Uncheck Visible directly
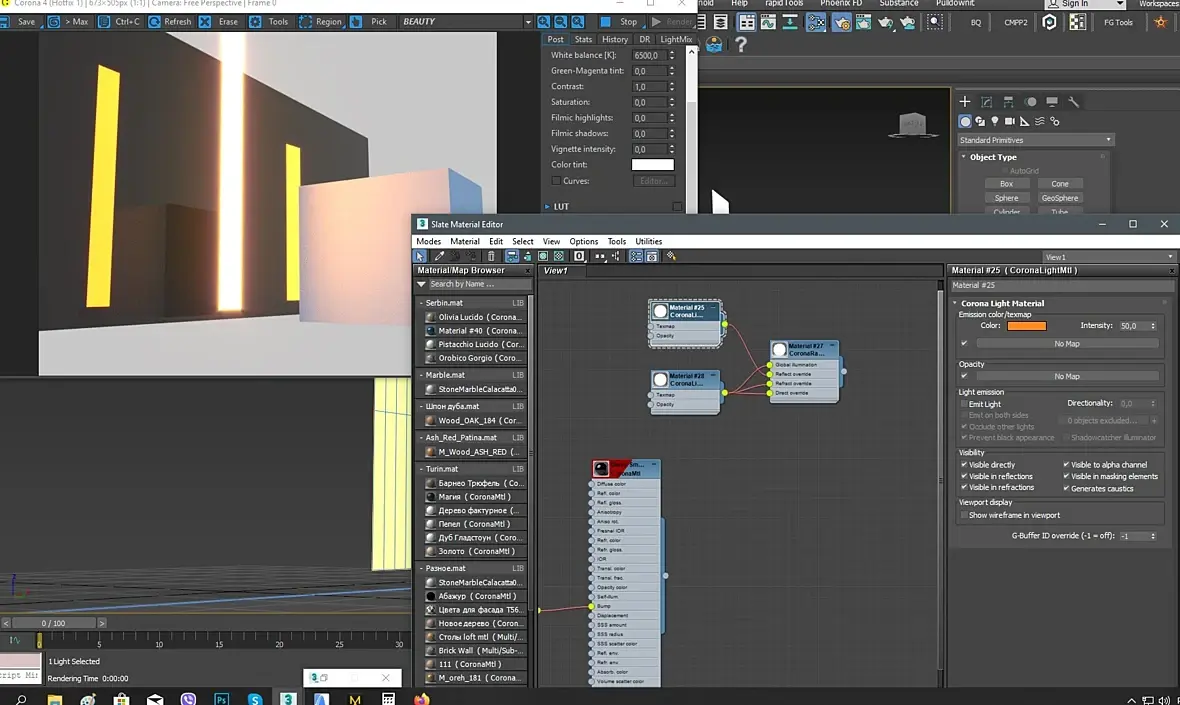The image size is (1180, 705). click(x=964, y=465)
